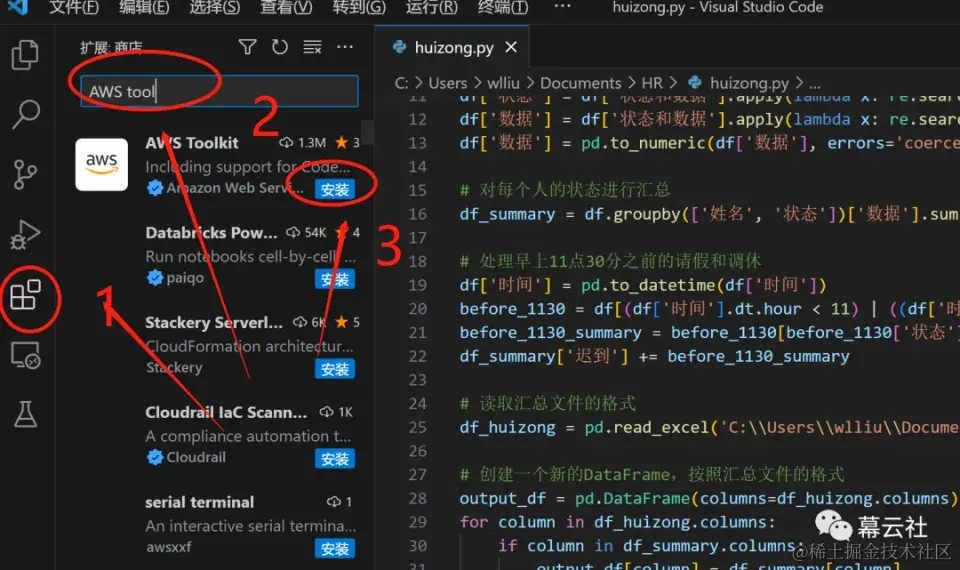The image size is (960, 570).
Task: Expand the menu bar overflow ellipsis
Action: [562, 7]
